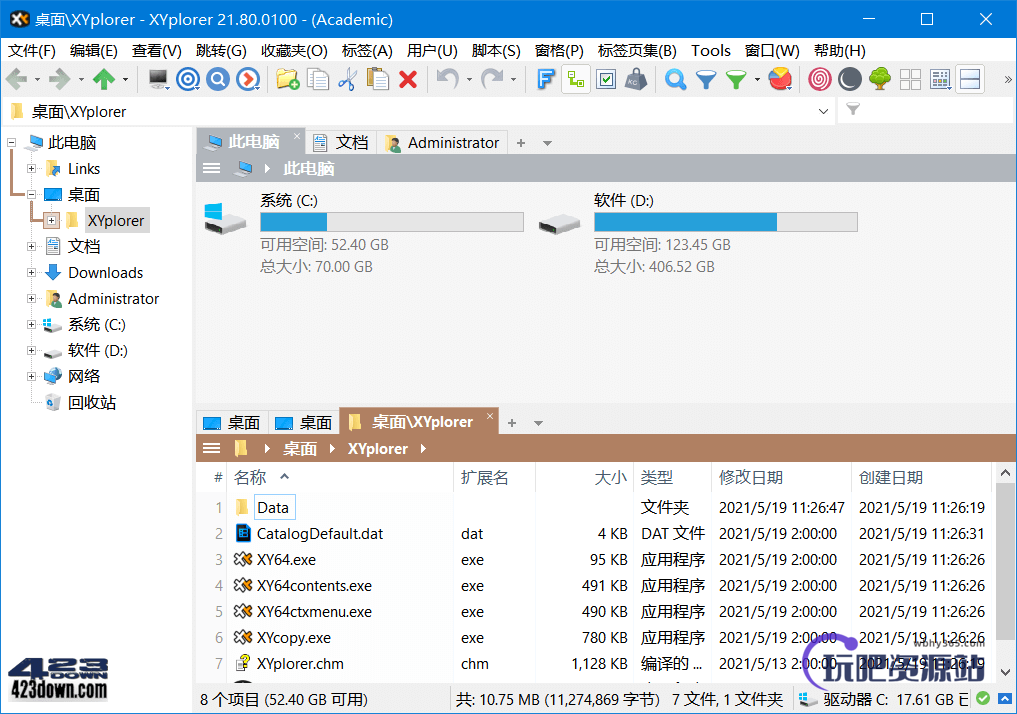
Task: Click the Hotlist target icon
Action: click(188, 80)
